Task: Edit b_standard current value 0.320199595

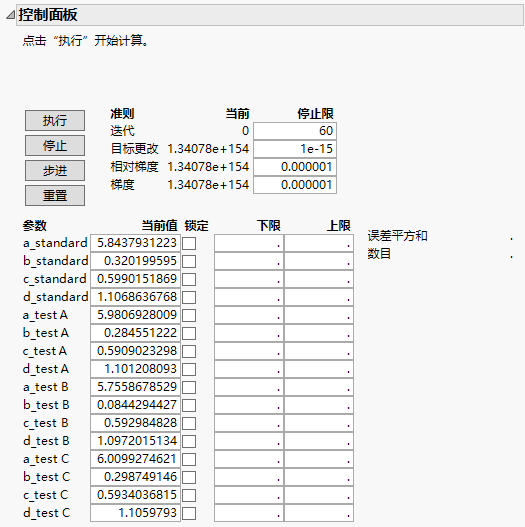Action: pyautogui.click(x=135, y=261)
